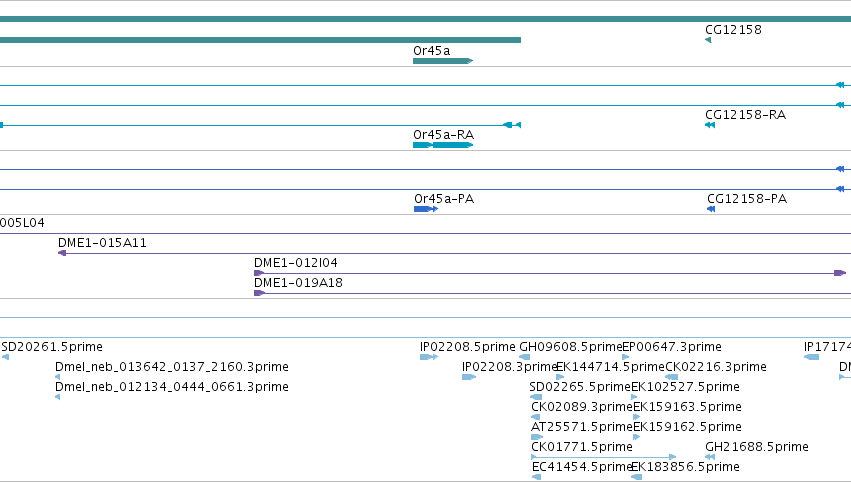Select the Or45a-PA protein glyph
The height and width of the screenshot is (482, 851).
[426, 209]
